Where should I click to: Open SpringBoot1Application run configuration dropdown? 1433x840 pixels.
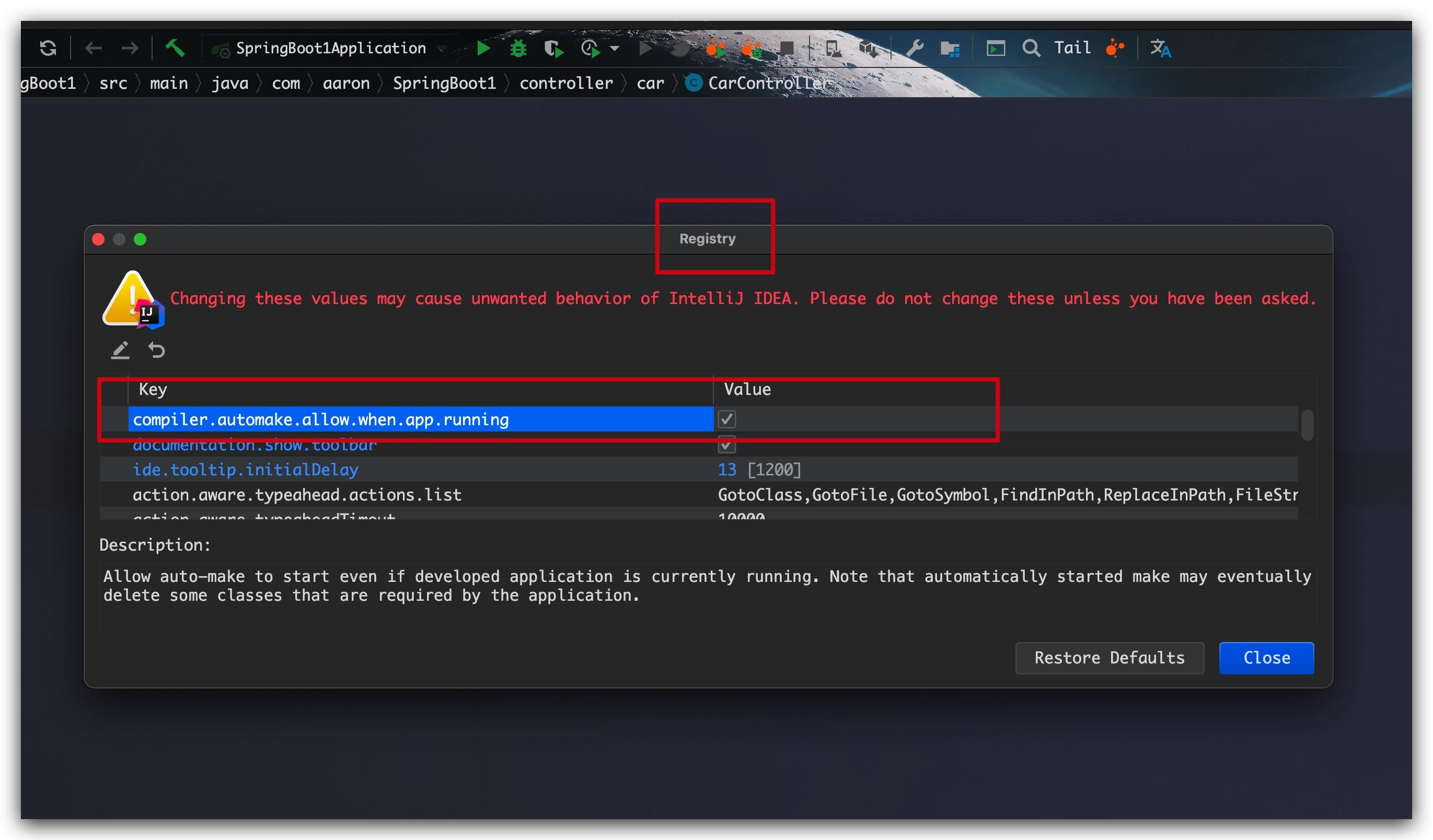329,48
